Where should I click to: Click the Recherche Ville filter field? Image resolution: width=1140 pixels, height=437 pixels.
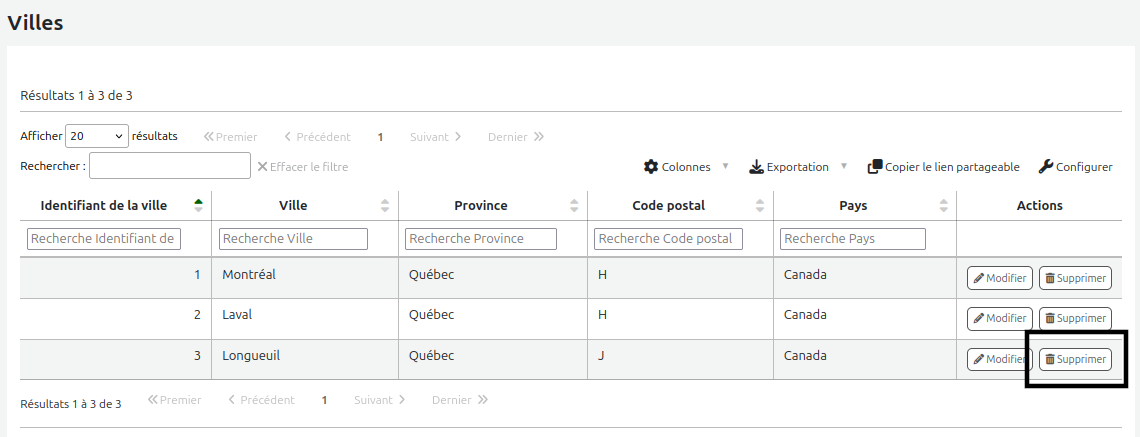point(293,239)
